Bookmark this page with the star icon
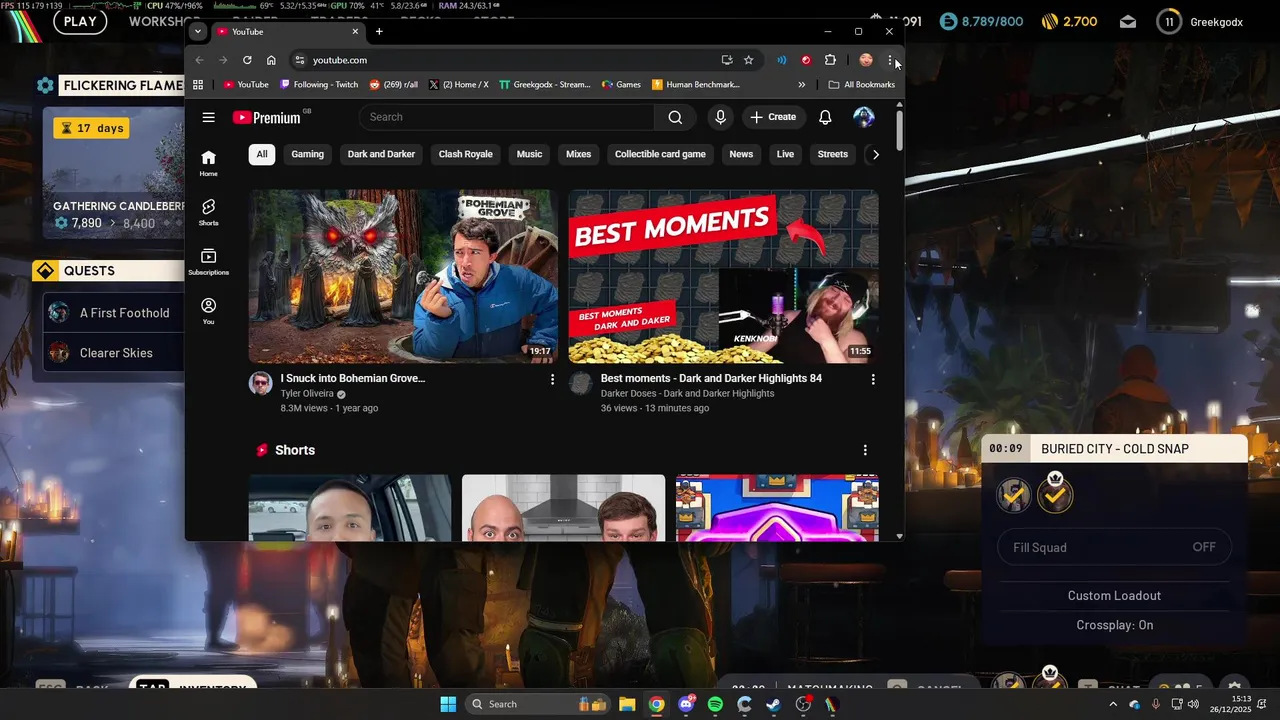Screen dimensions: 1280x720 click(x=748, y=60)
